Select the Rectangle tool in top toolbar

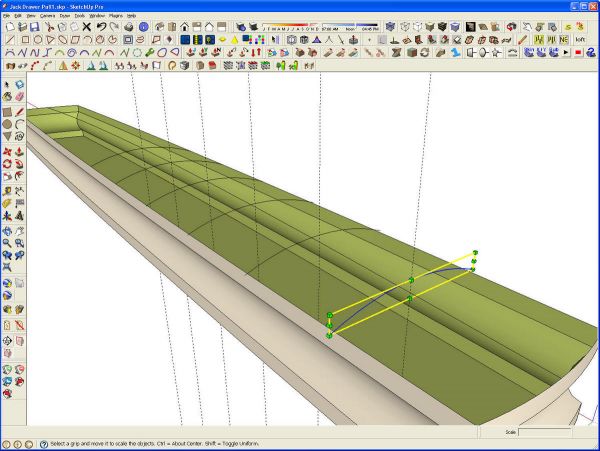[x=25, y=39]
